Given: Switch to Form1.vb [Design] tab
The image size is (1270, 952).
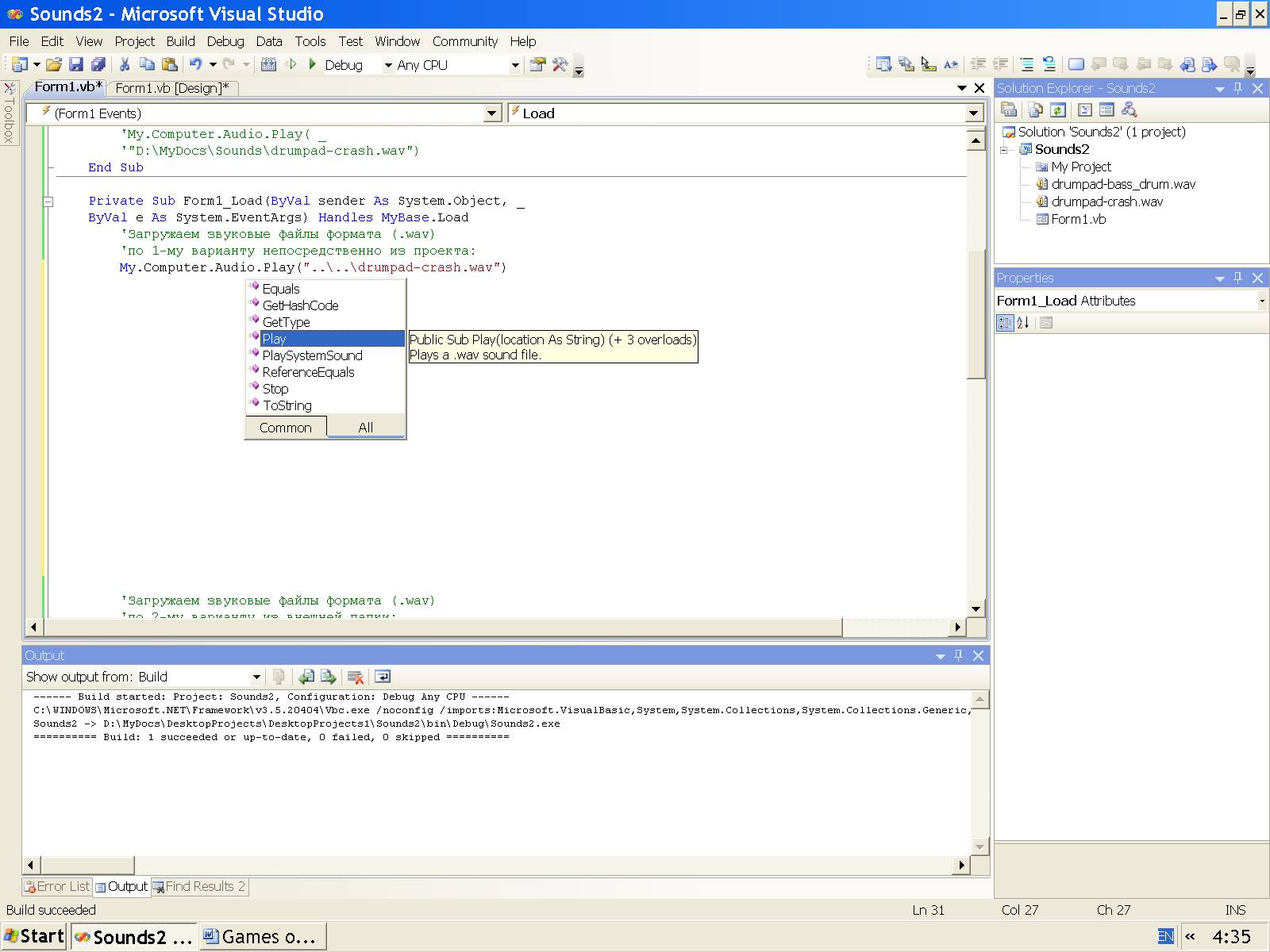Looking at the screenshot, I should click(171, 88).
